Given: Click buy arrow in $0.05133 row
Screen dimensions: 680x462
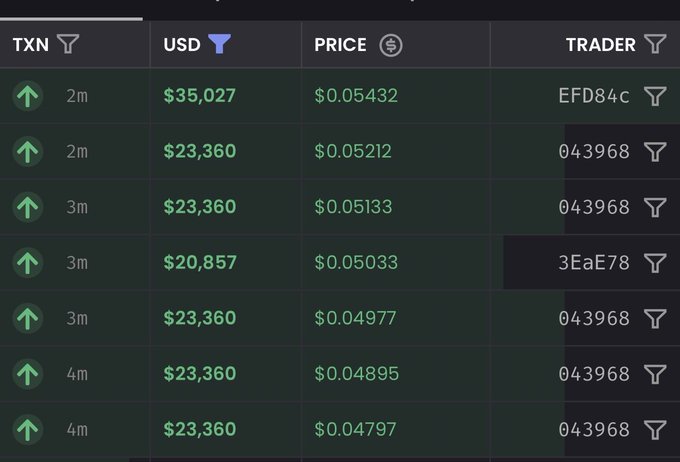Looking at the screenshot, I should [x=28, y=207].
